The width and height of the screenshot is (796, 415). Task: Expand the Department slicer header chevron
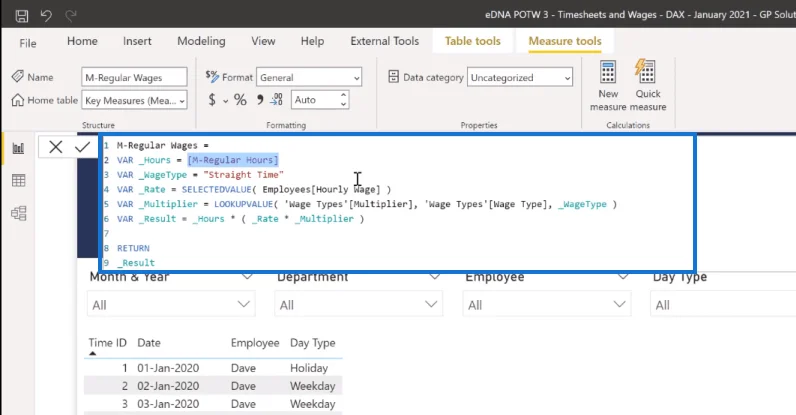[x=435, y=277]
